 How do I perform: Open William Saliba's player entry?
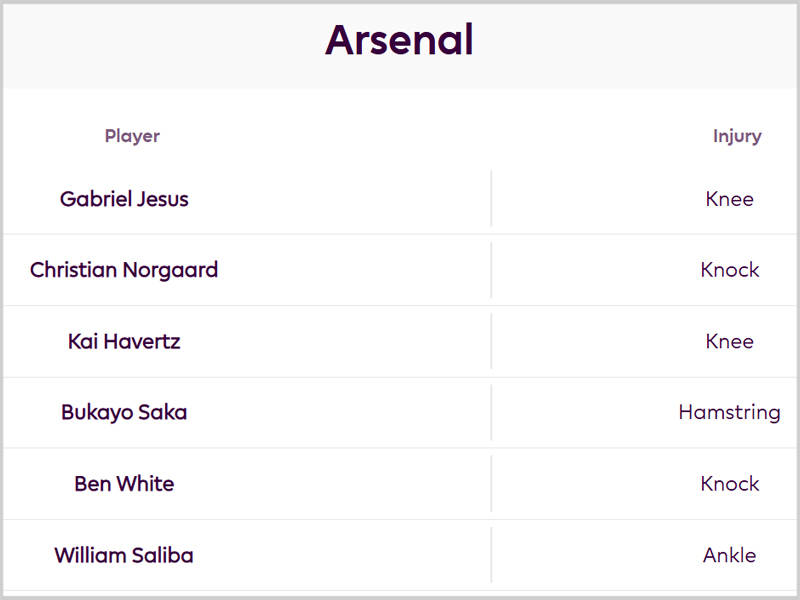124,555
